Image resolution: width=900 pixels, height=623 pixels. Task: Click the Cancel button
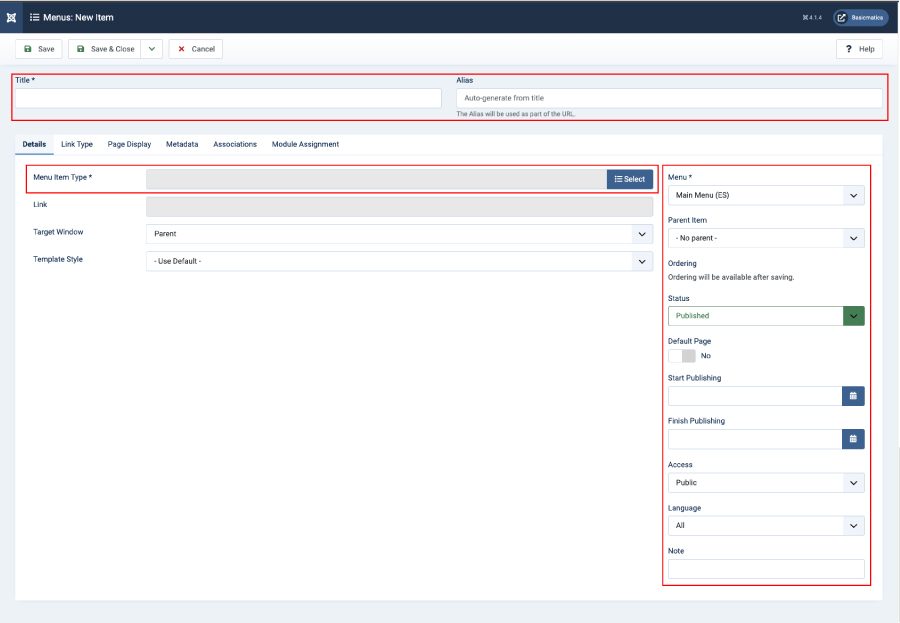(x=196, y=49)
